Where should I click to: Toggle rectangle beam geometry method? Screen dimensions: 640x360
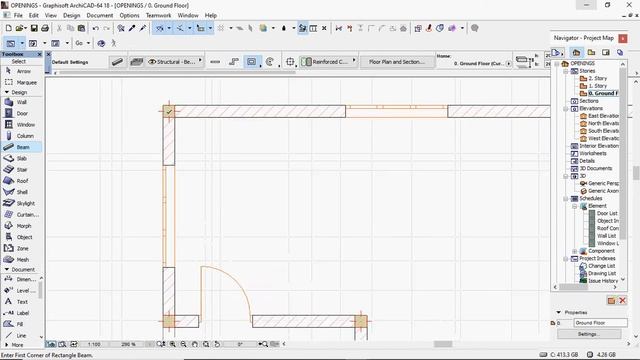(x=251, y=62)
